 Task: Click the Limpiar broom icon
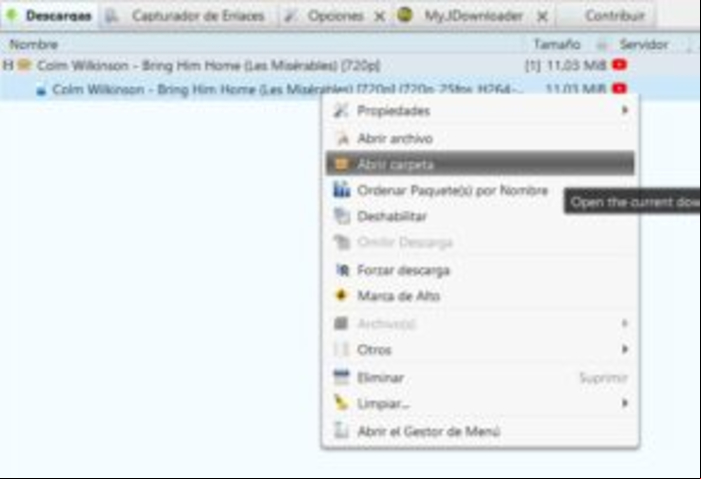(x=341, y=403)
